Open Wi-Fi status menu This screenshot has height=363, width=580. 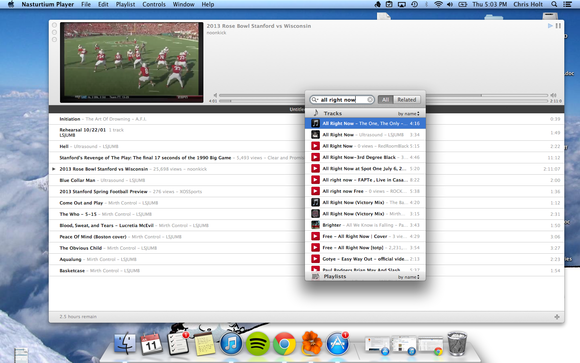click(x=438, y=4)
